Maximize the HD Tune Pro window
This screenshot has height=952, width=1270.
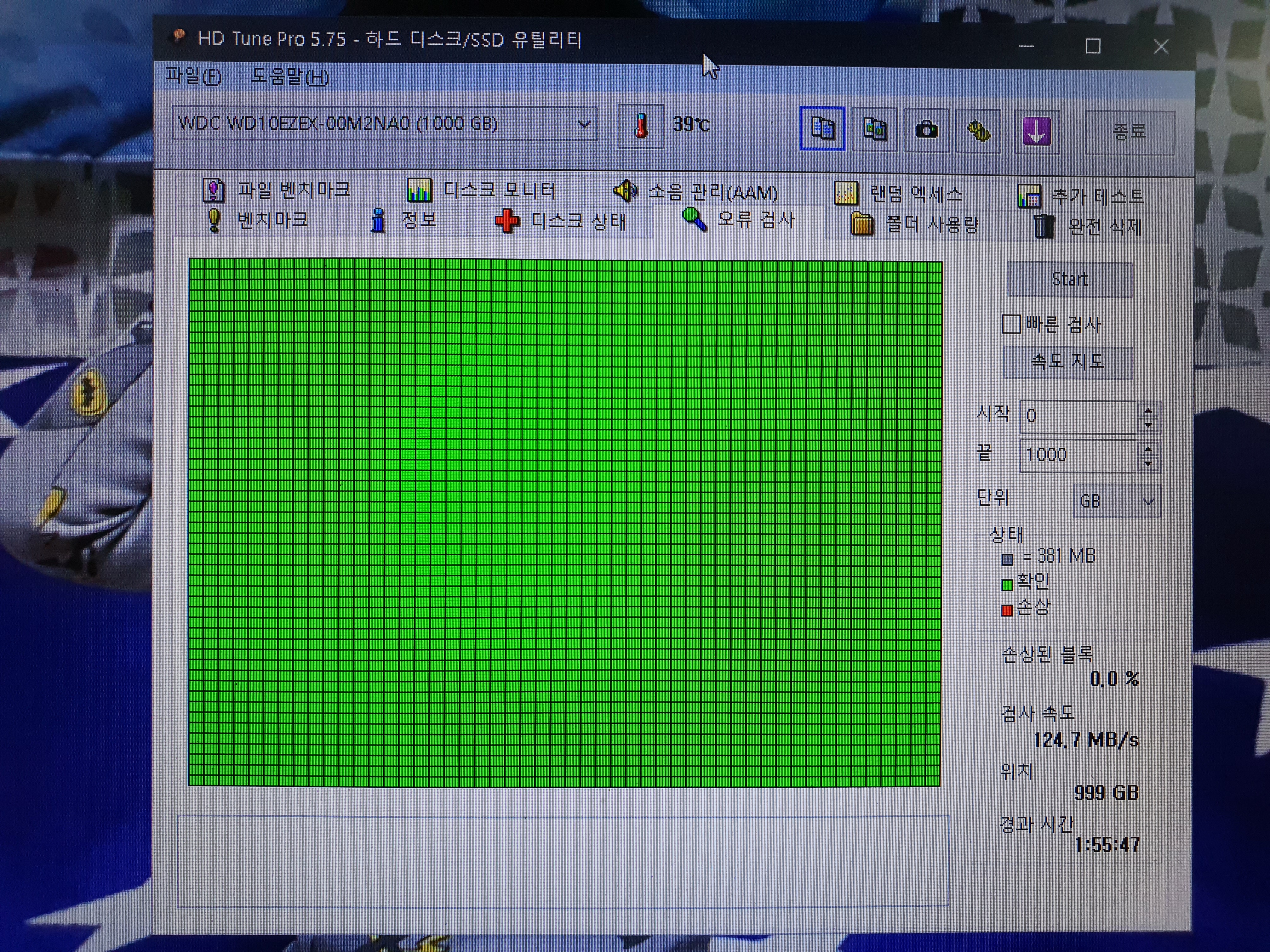point(1093,46)
